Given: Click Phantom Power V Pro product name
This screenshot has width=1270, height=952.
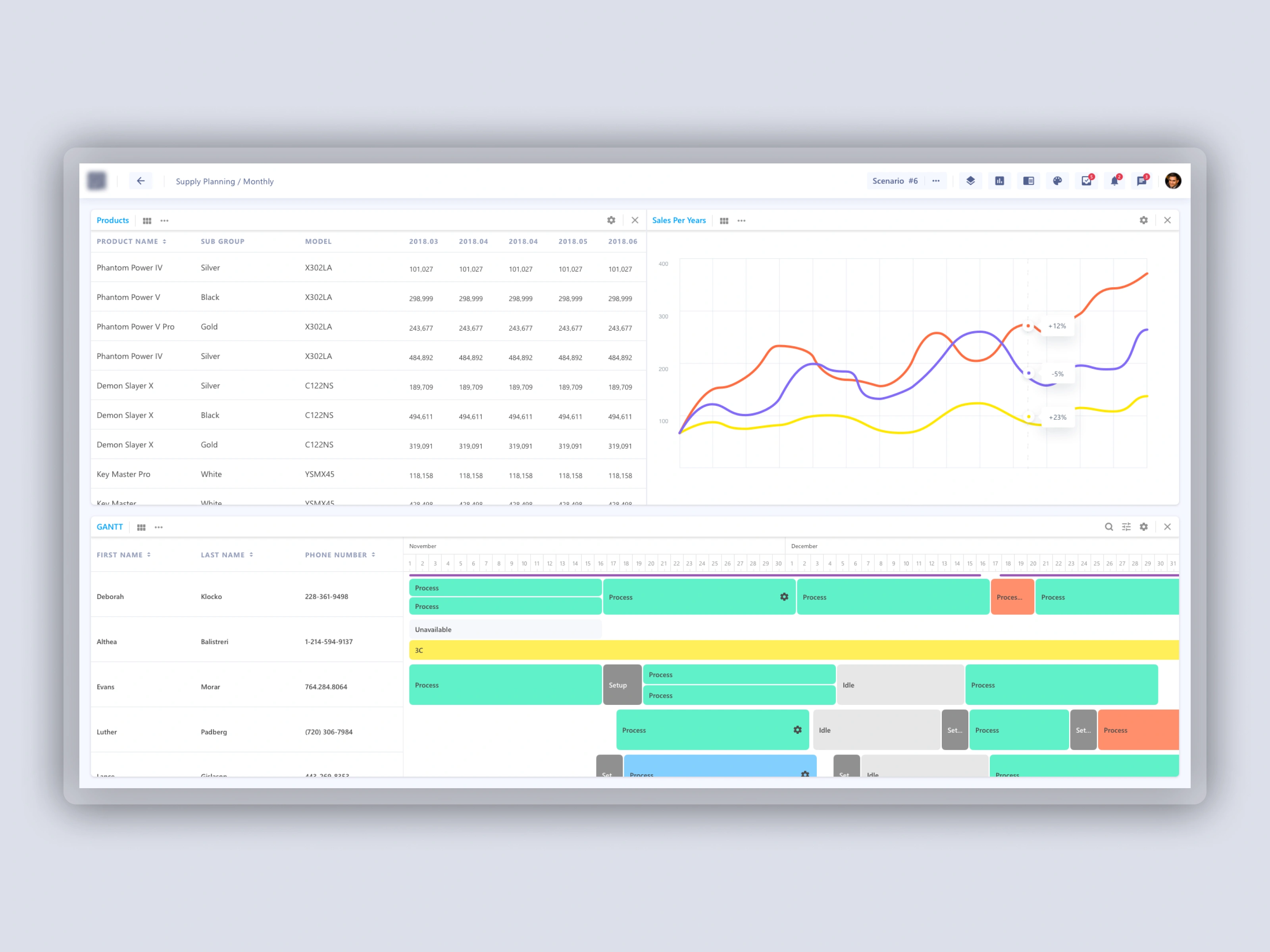Looking at the screenshot, I should pyautogui.click(x=135, y=326).
